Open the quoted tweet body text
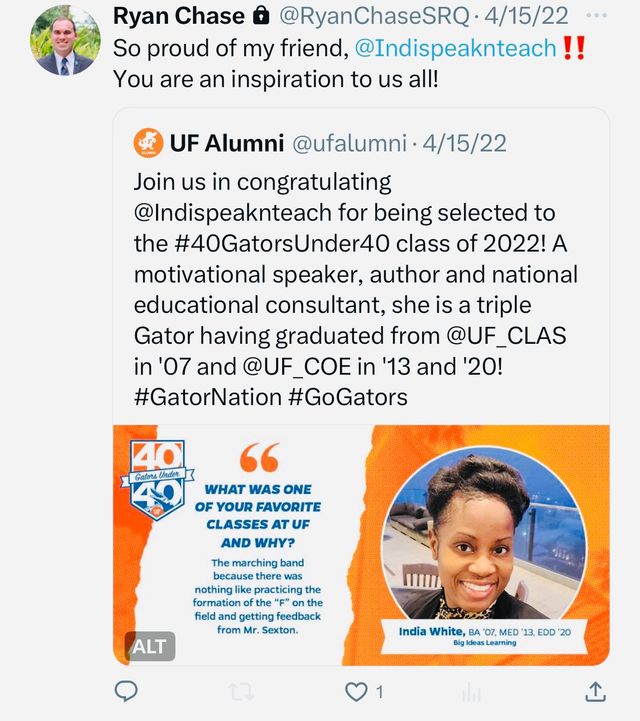Viewport: 640px width, 721px height. point(355,290)
